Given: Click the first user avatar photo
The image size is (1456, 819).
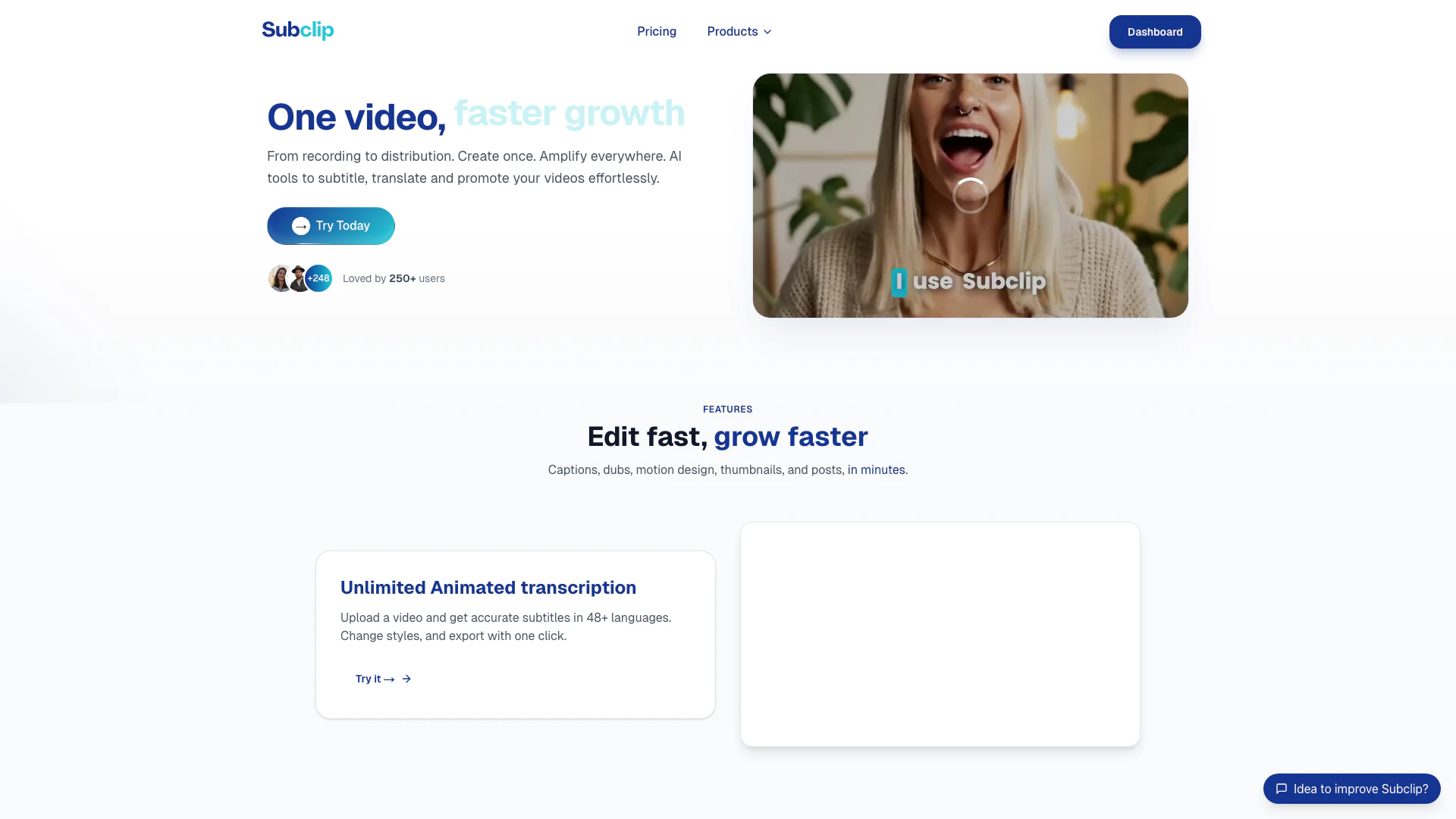Looking at the screenshot, I should coord(278,278).
